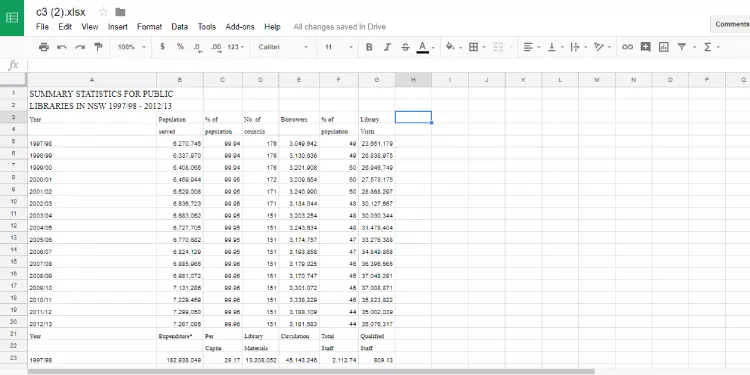Click the horizontal scrollbar

coord(311,371)
